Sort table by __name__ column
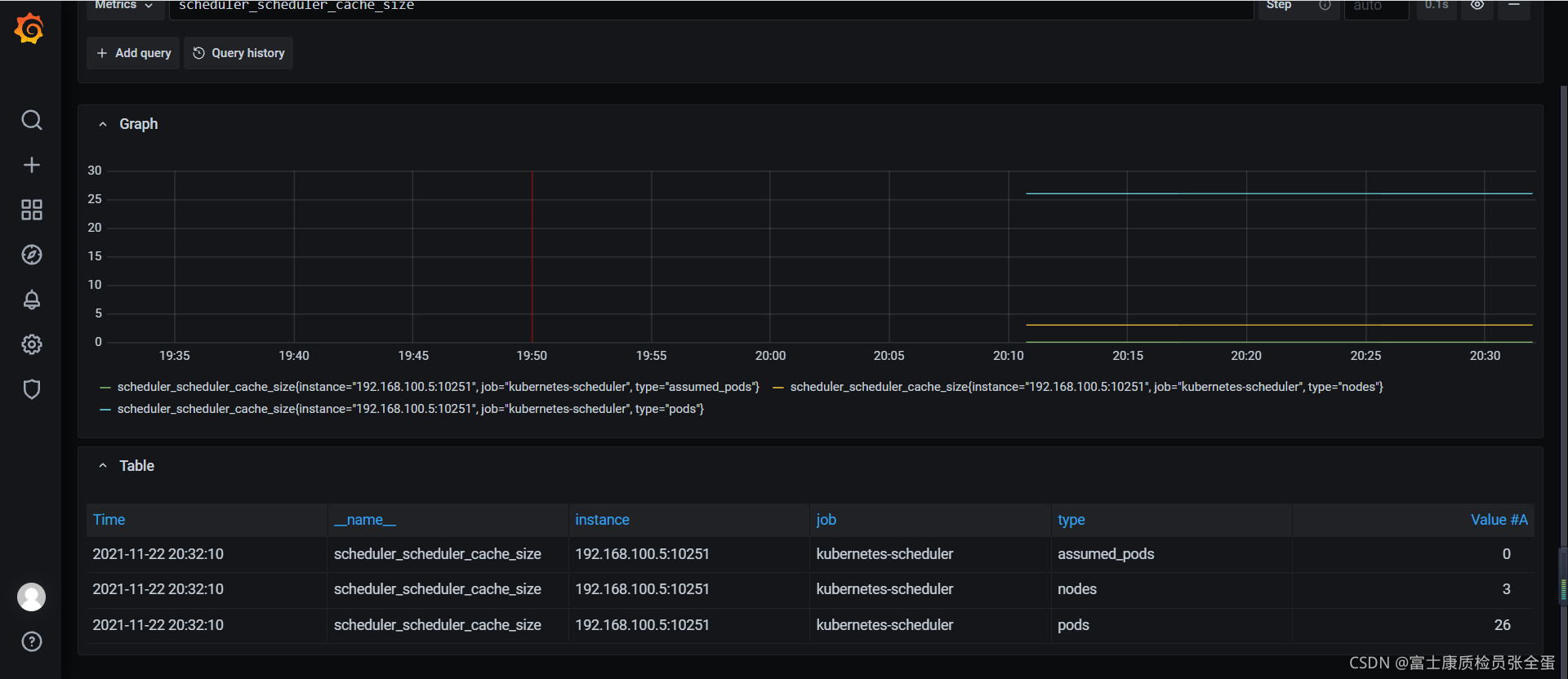 tap(365, 520)
